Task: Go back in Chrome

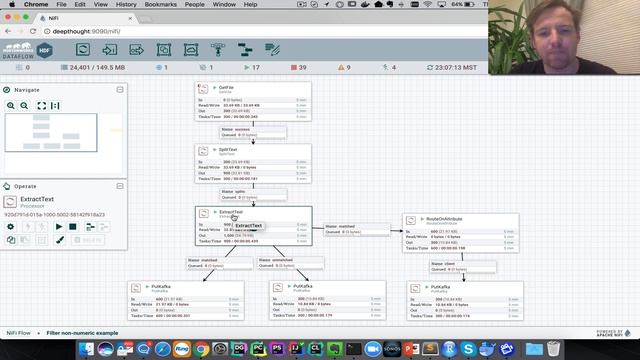Action: pyautogui.click(x=8, y=31)
